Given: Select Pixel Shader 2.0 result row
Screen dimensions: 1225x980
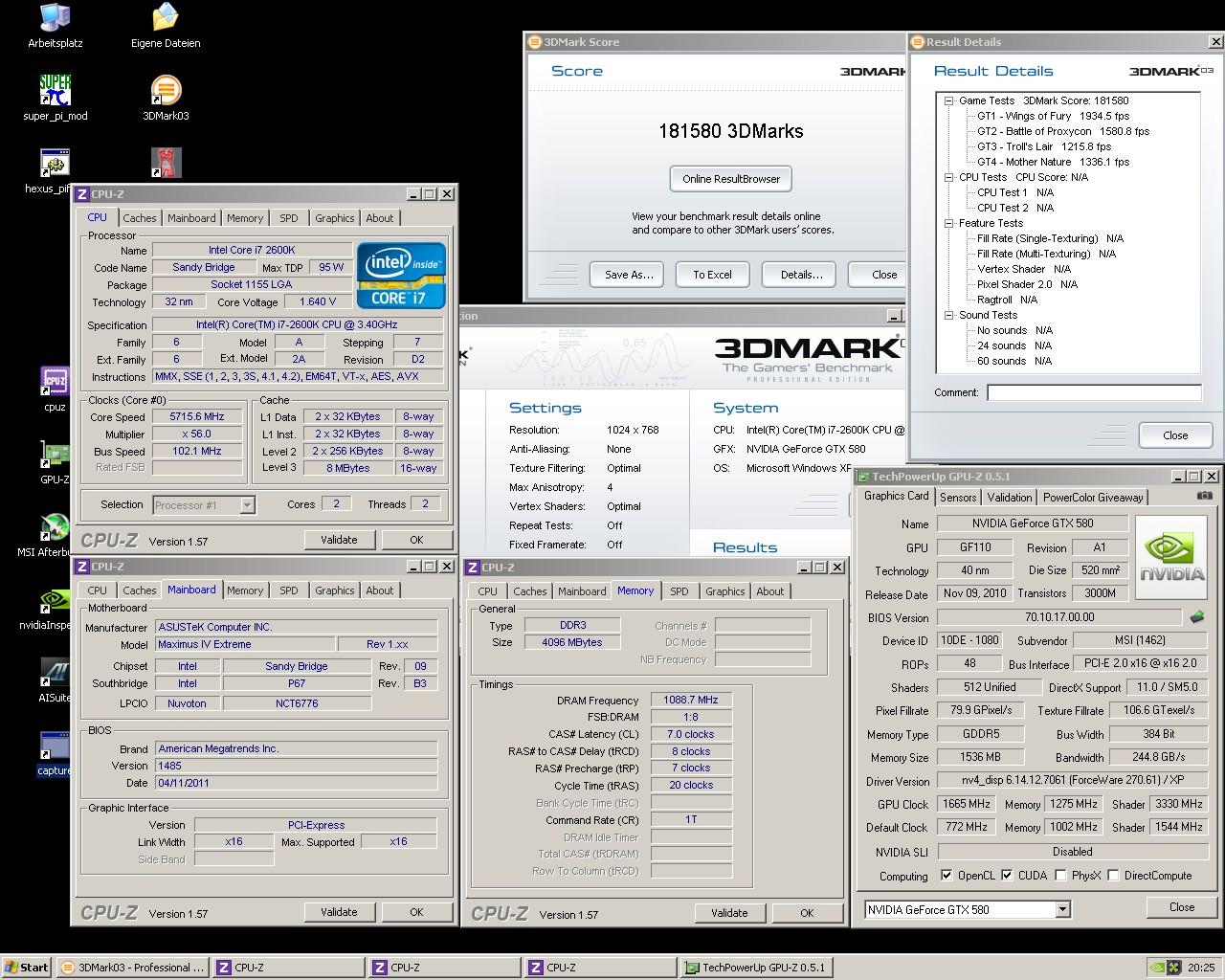Looking at the screenshot, I should point(1028,284).
